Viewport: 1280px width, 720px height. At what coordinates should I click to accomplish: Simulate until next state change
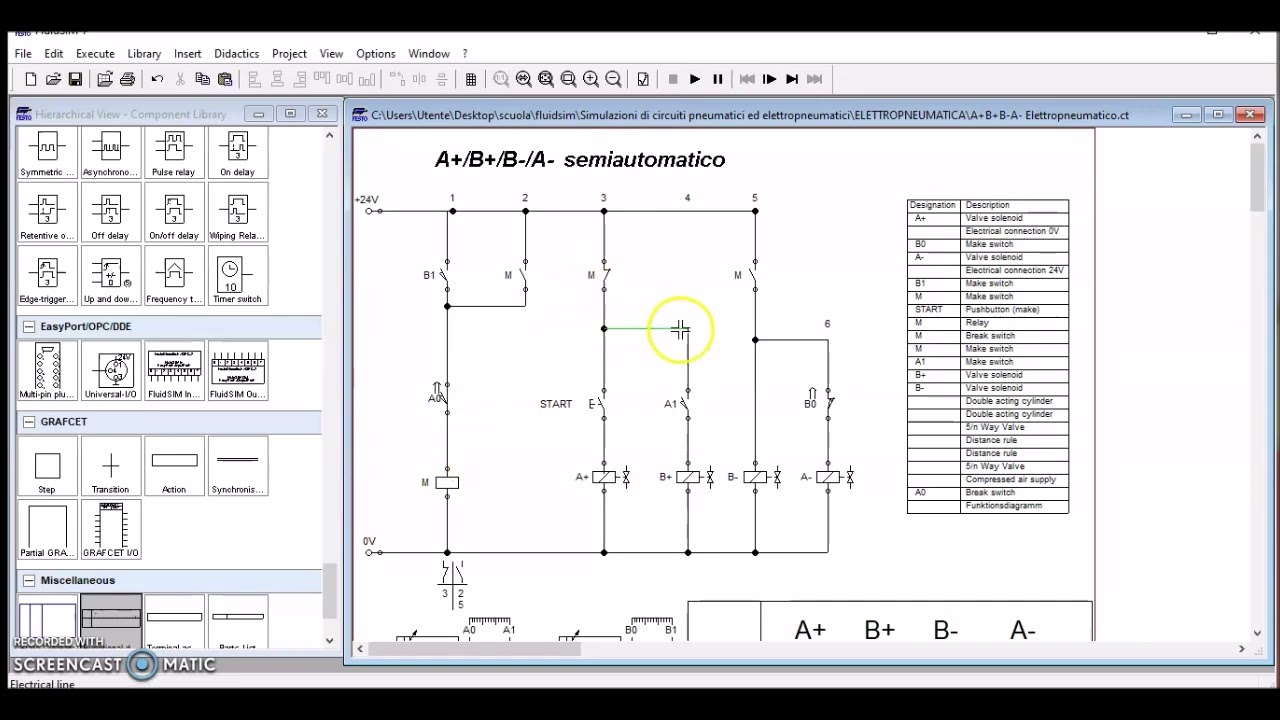point(792,79)
